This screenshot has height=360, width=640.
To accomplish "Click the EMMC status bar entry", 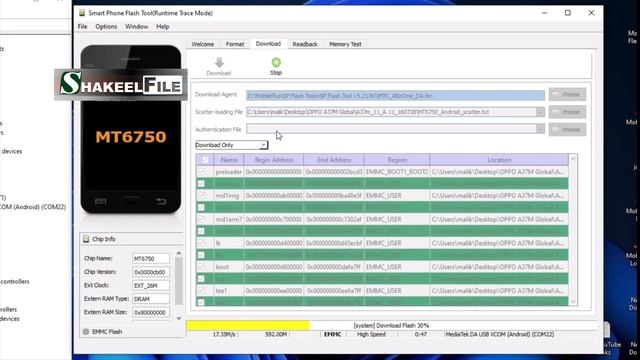I will pos(333,334).
